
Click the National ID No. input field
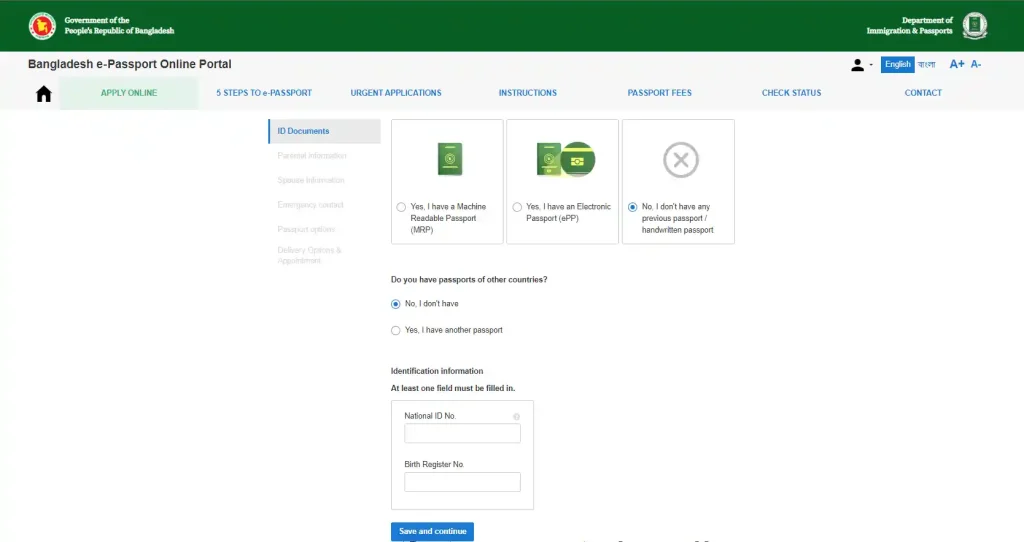point(462,433)
